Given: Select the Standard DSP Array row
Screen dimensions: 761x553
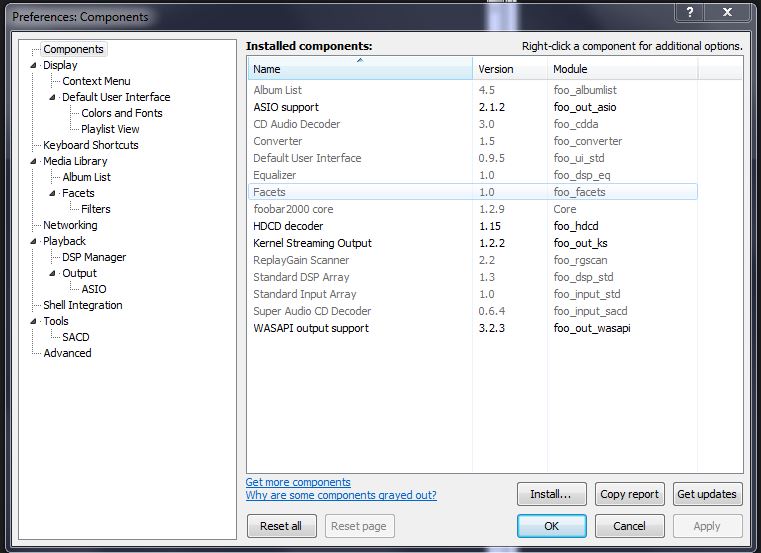Looking at the screenshot, I should point(472,277).
